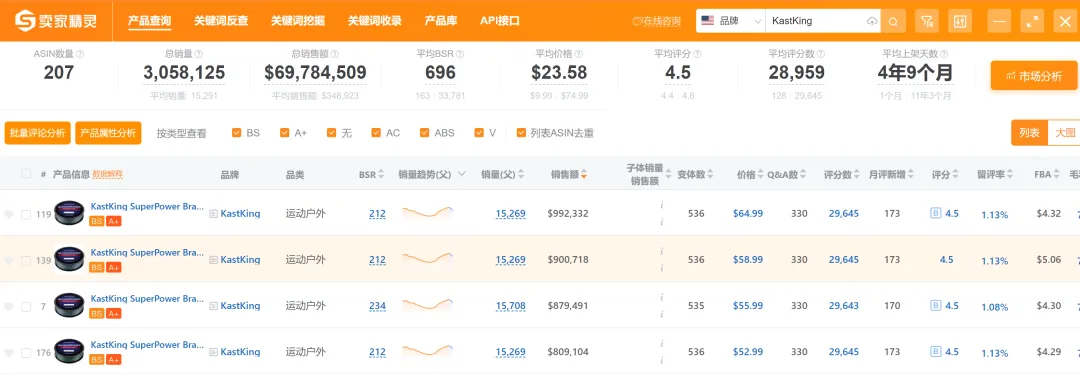Sort table by 价格 column
The image size is (1080, 374).
click(760, 175)
